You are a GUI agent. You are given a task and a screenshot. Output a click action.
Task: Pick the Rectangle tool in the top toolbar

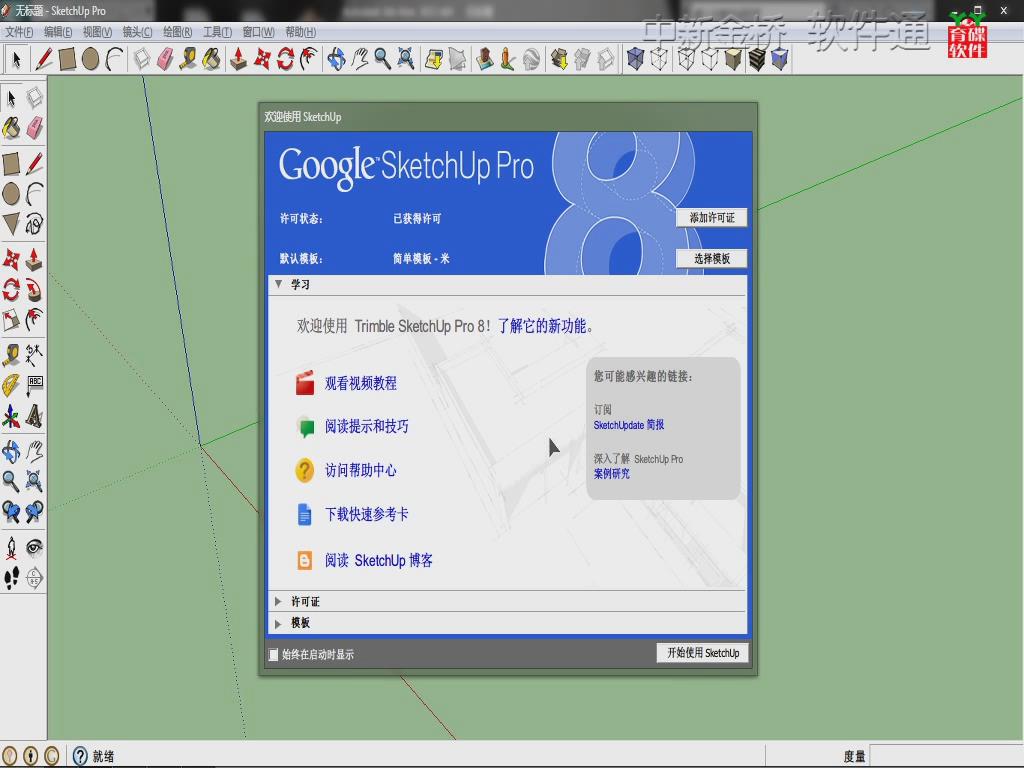click(67, 59)
